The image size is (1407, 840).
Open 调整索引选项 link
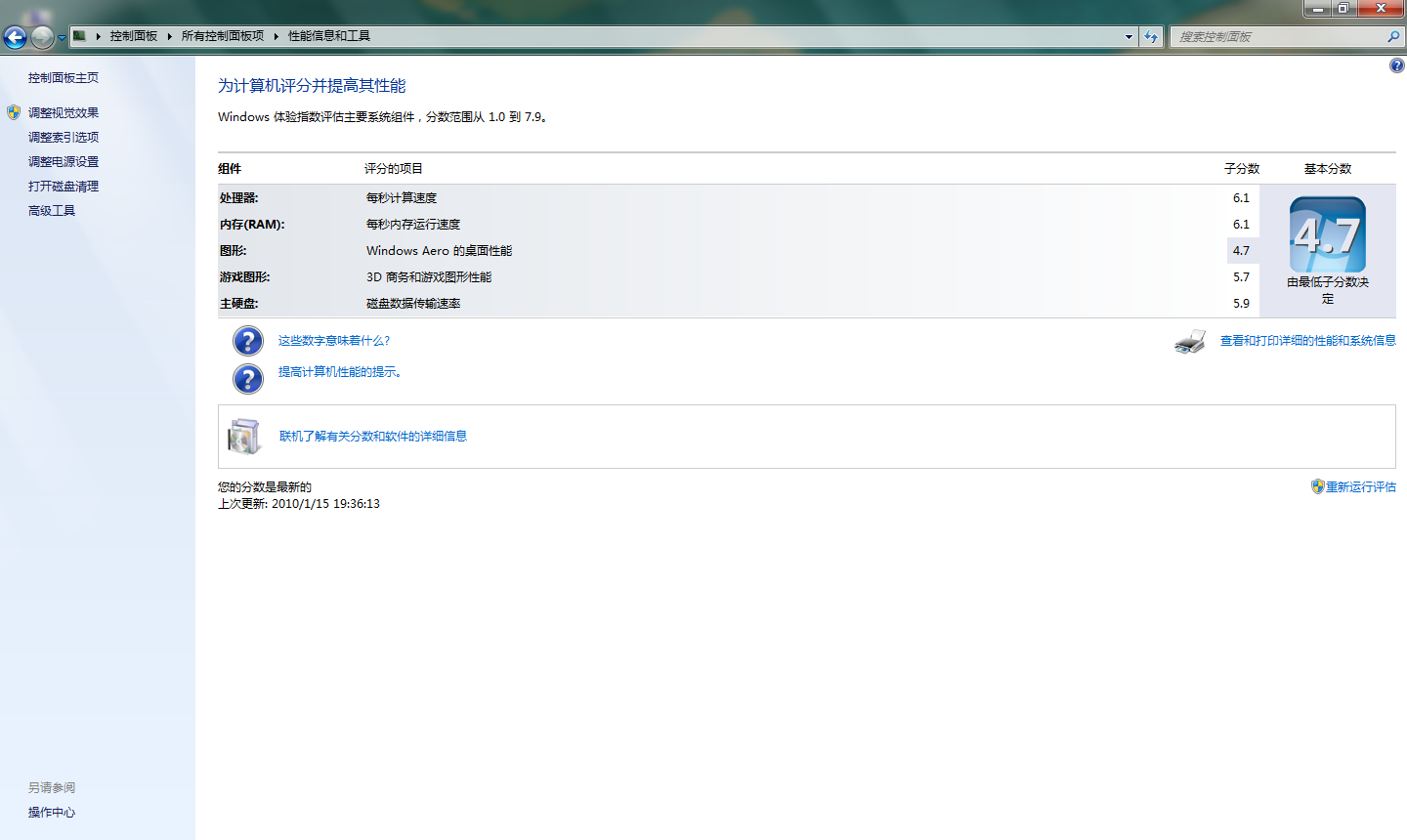pos(64,138)
